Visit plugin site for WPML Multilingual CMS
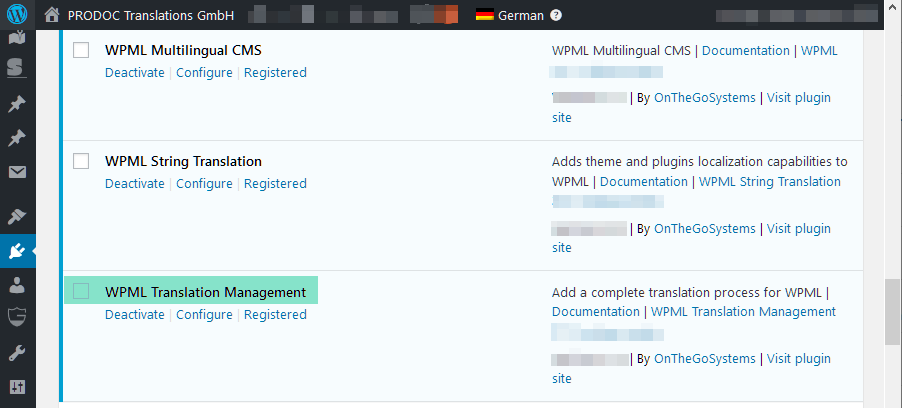Image resolution: width=902 pixels, height=408 pixels. click(x=798, y=98)
